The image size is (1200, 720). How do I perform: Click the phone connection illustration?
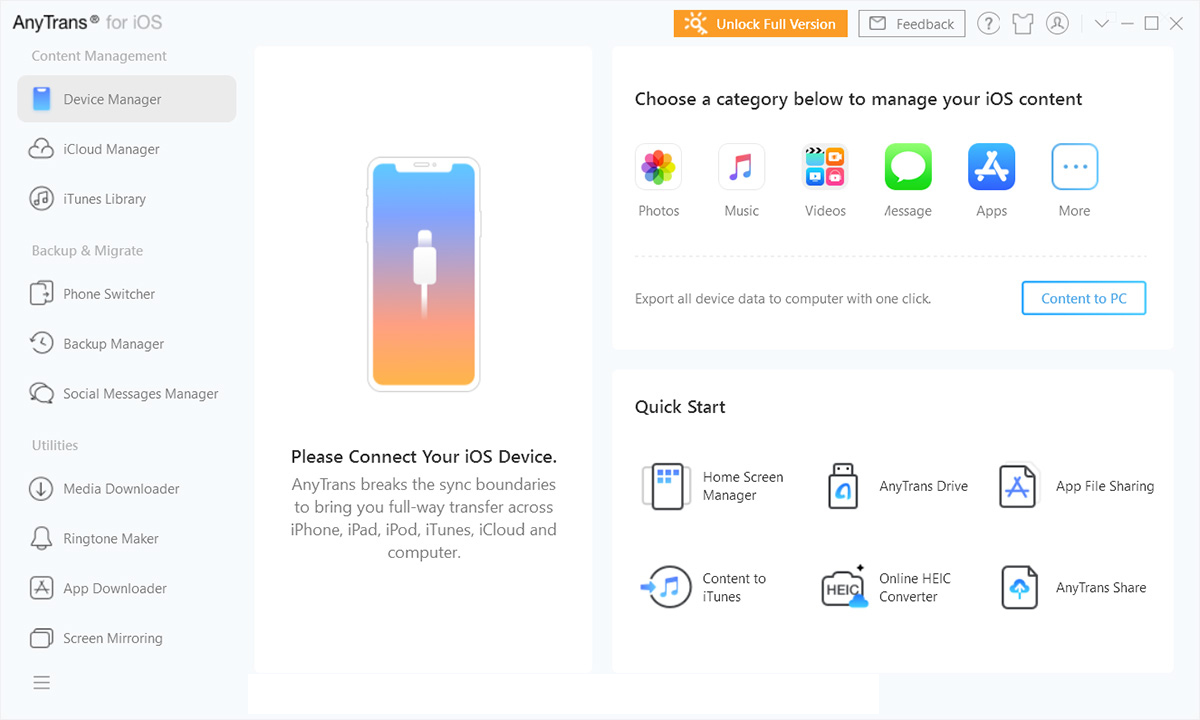pos(423,274)
